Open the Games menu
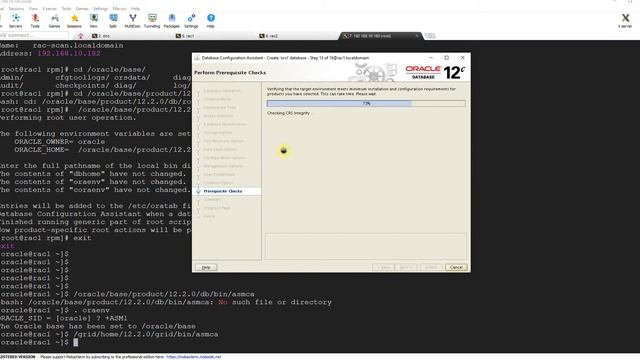Screen dimensions: 640x360 (82, 9)
